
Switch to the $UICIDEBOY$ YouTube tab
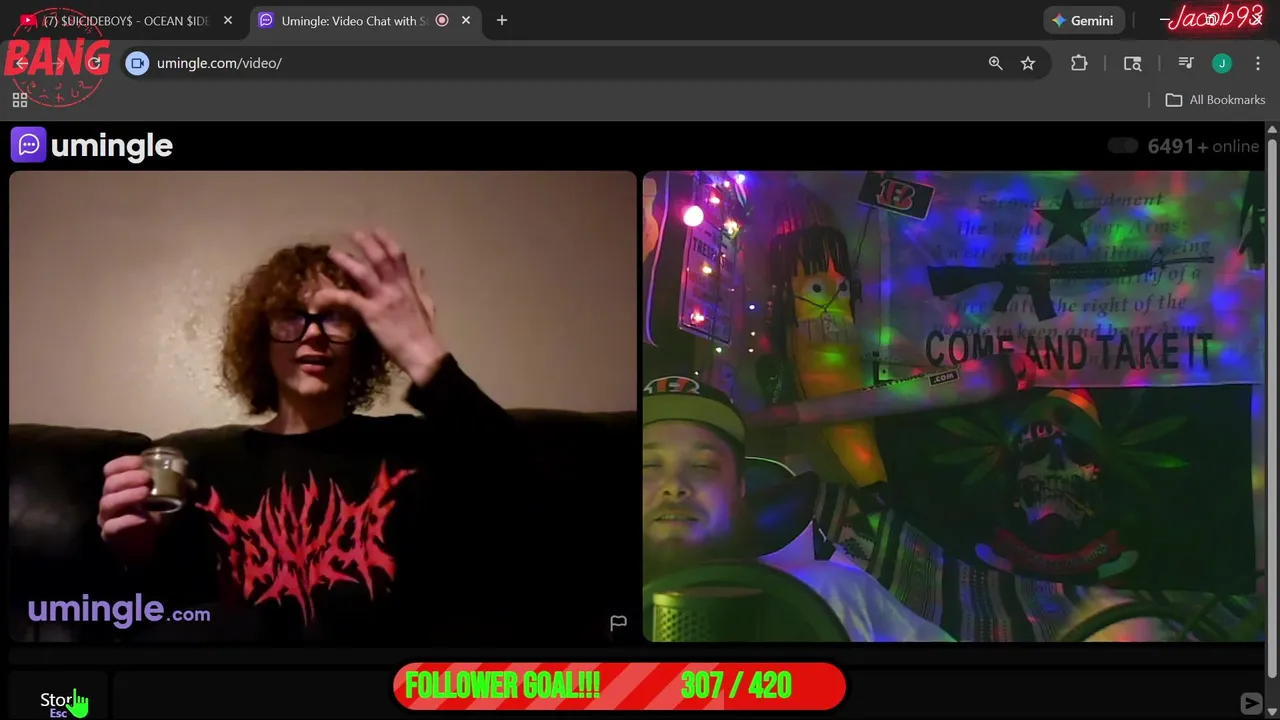point(125,20)
